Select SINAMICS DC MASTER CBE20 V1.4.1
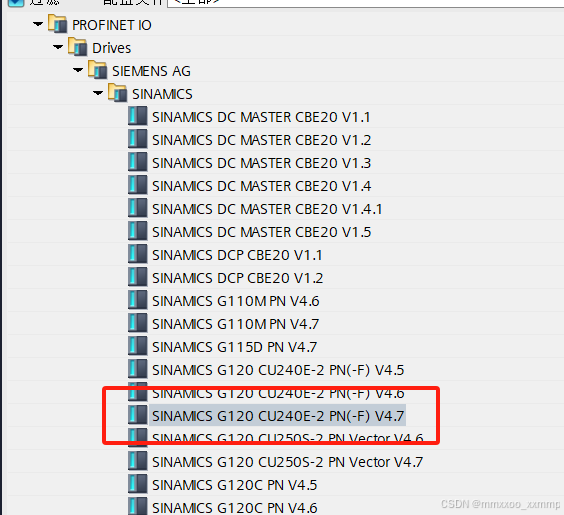 [267, 209]
